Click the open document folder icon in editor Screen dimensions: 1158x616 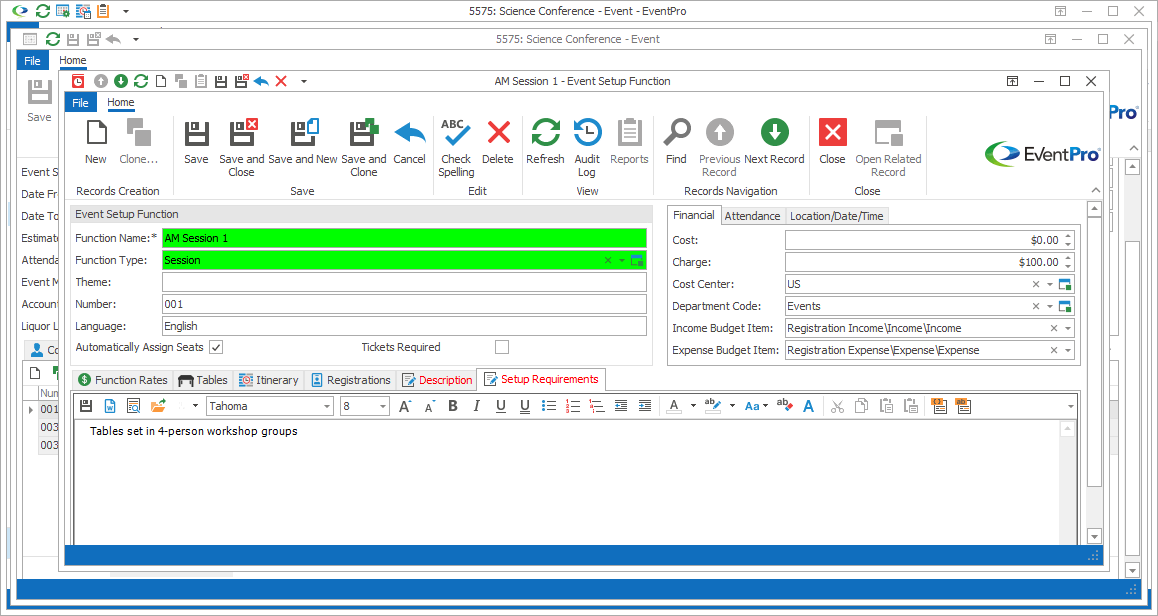(158, 406)
